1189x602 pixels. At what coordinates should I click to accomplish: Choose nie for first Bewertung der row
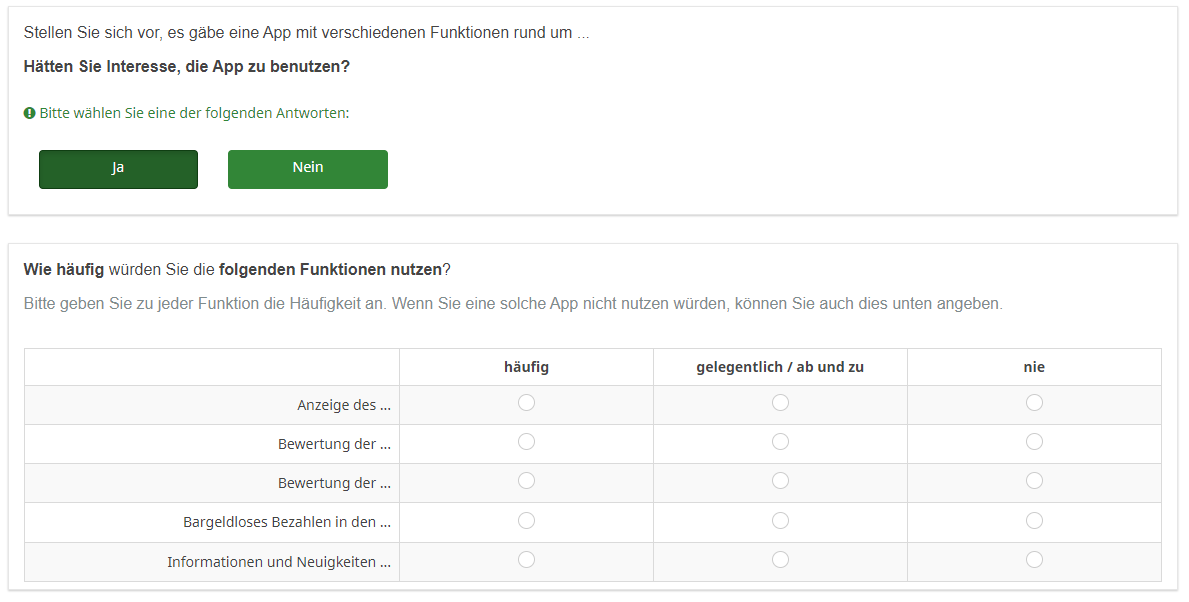[1034, 441]
